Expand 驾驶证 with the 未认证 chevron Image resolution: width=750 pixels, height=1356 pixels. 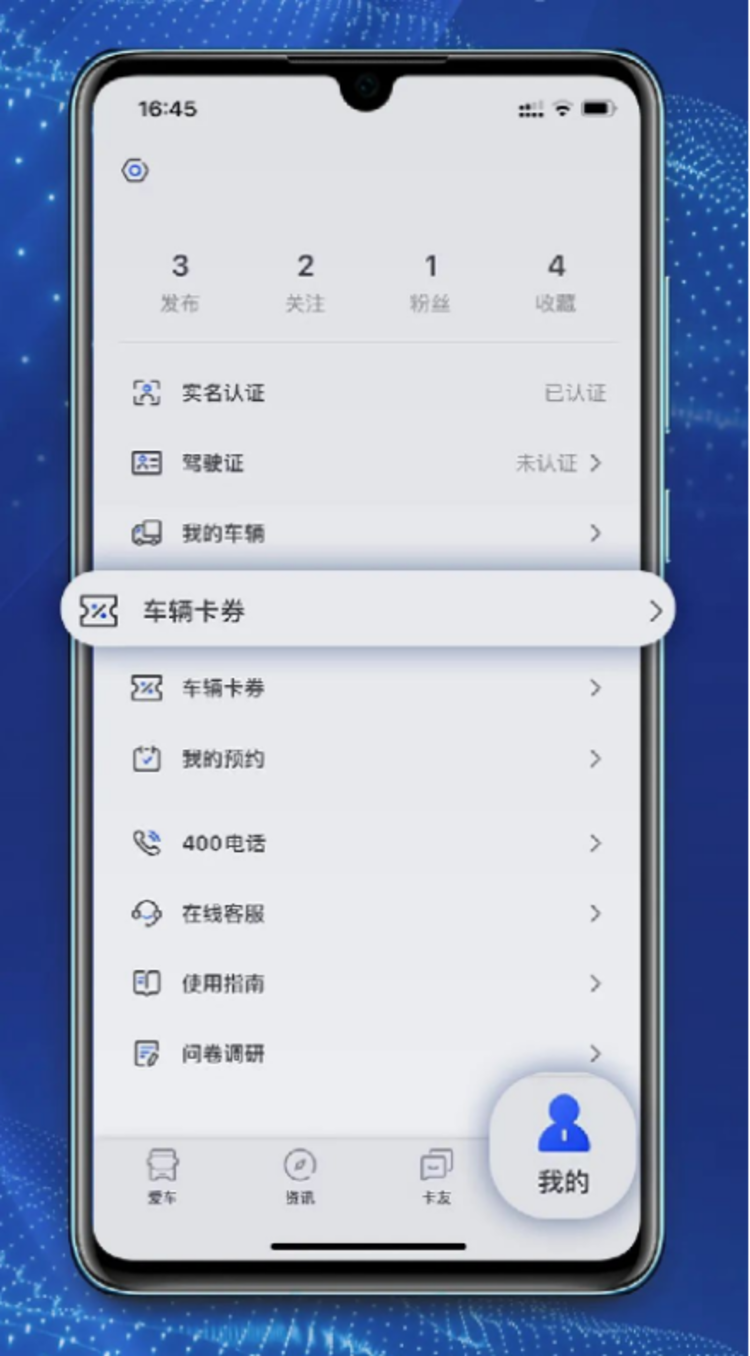tap(596, 463)
